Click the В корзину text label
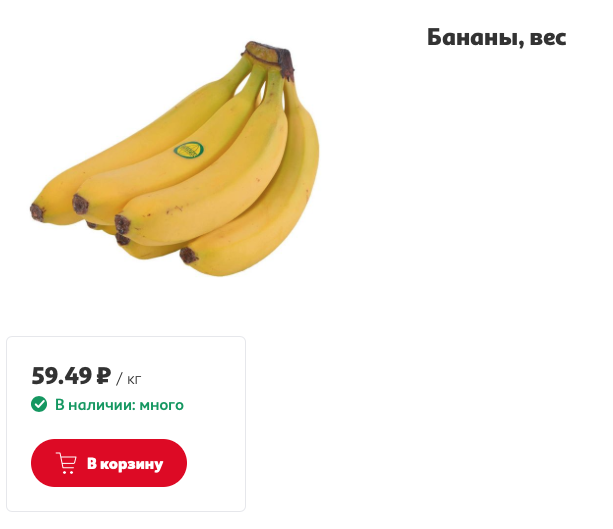The height and width of the screenshot is (529, 613). pos(125,464)
